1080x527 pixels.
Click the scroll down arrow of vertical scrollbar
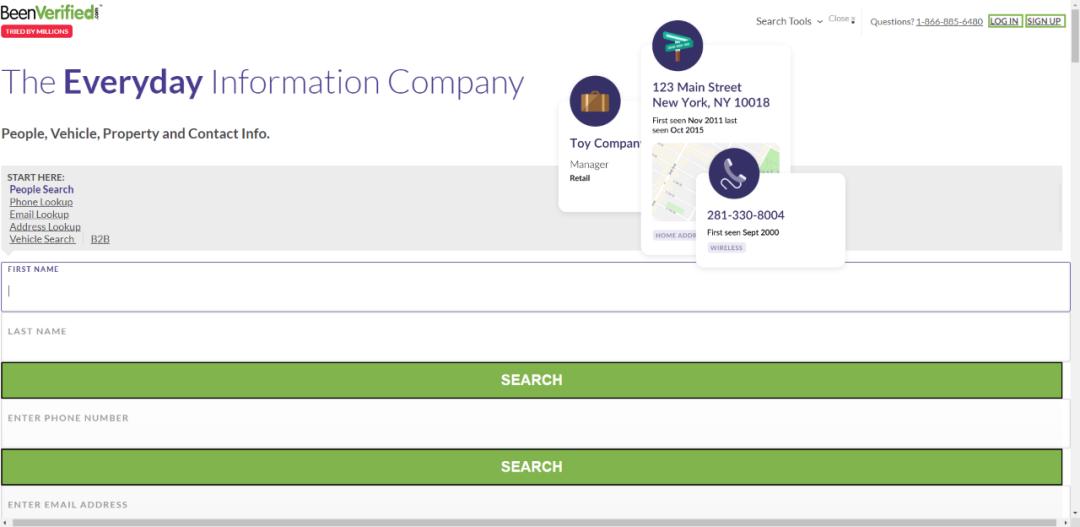[1075, 513]
